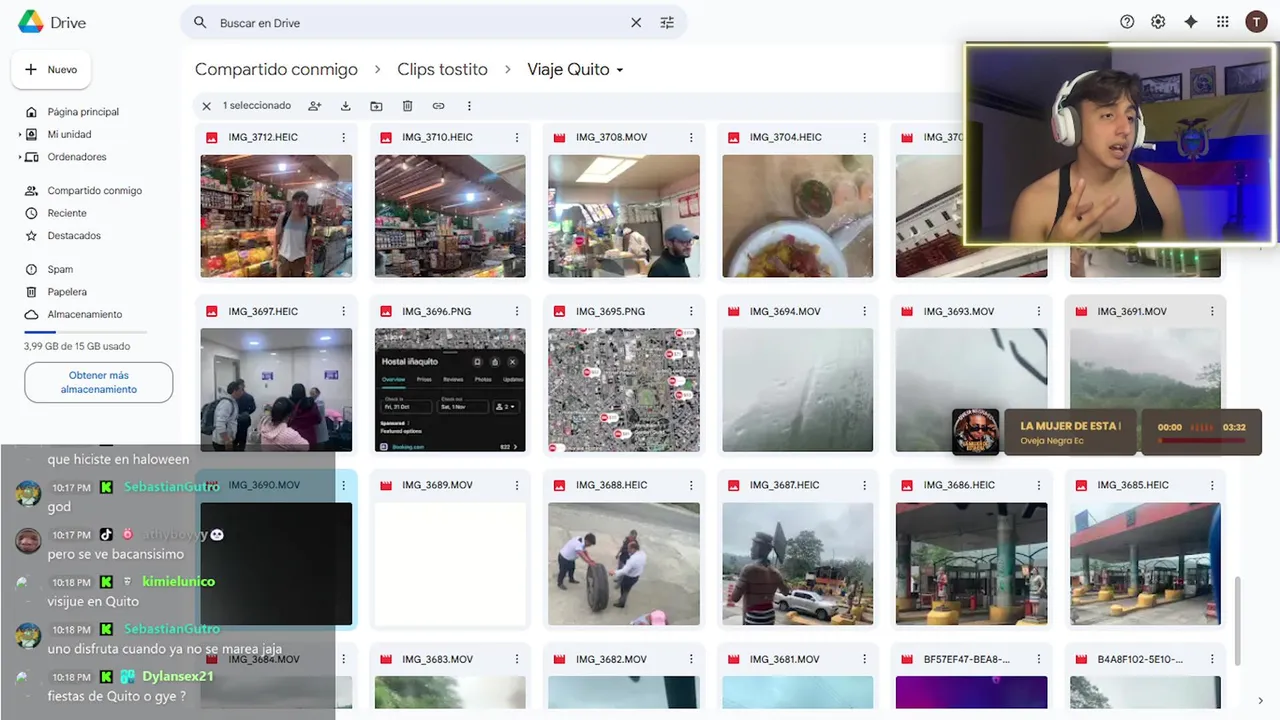This screenshot has height=720, width=1280.
Task: Go to Página principal
Action: coord(83,112)
